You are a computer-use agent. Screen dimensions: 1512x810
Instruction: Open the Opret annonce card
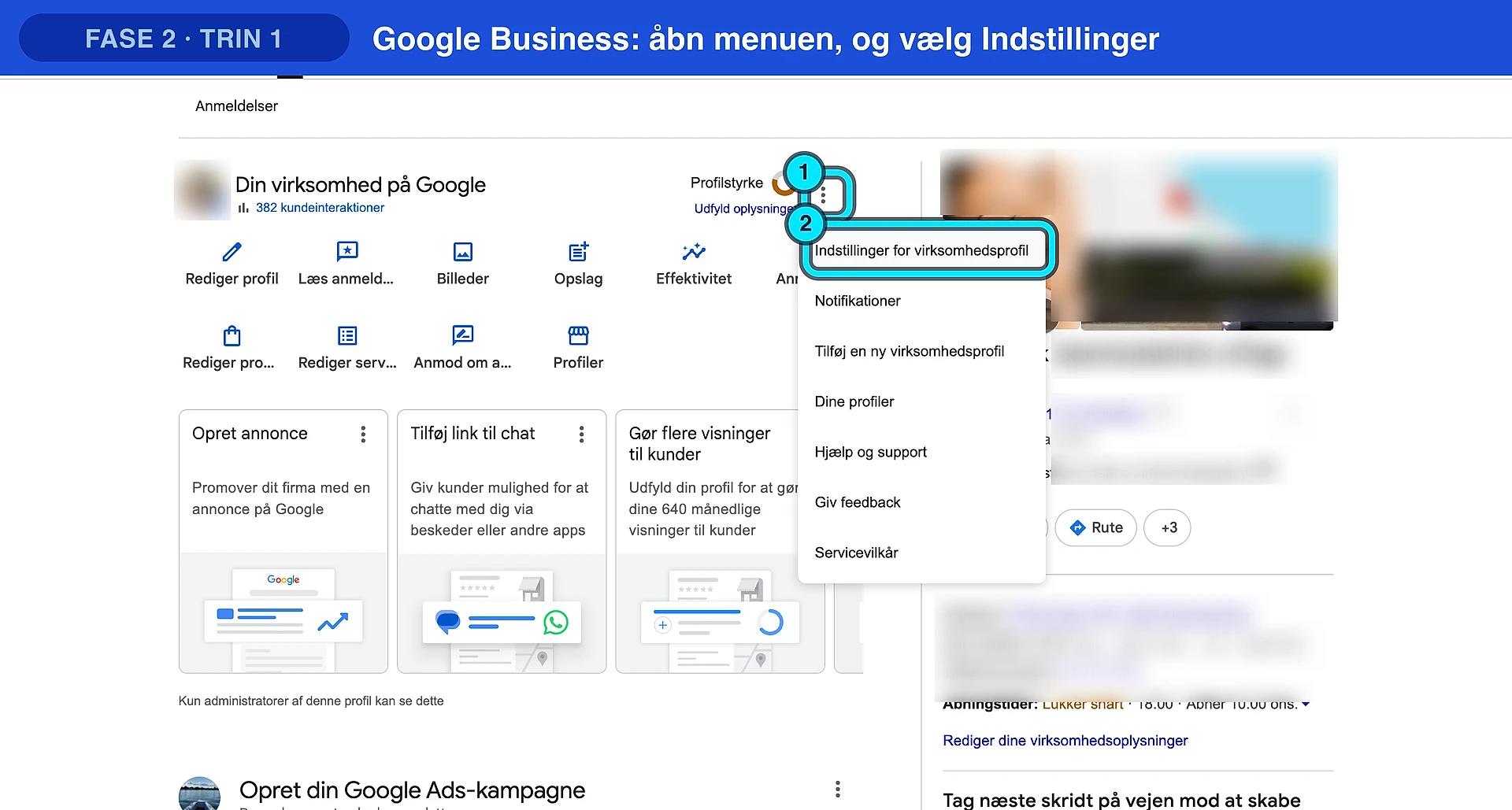coord(283,542)
